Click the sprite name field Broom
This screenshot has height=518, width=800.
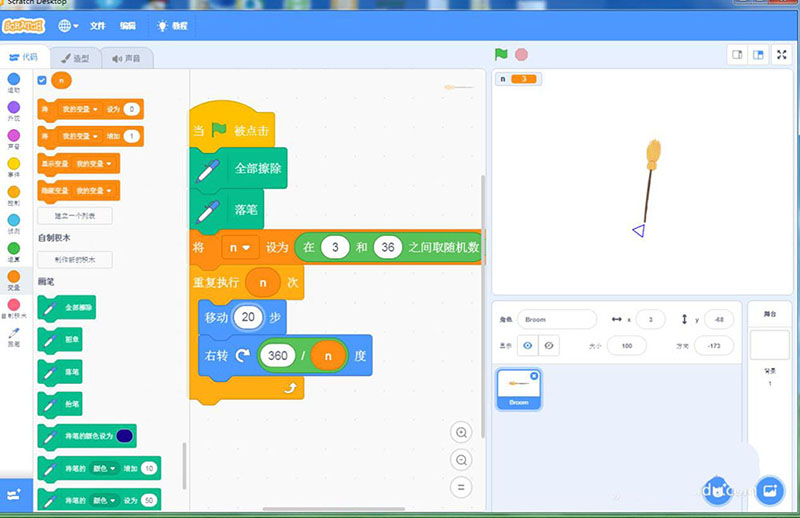(x=557, y=319)
